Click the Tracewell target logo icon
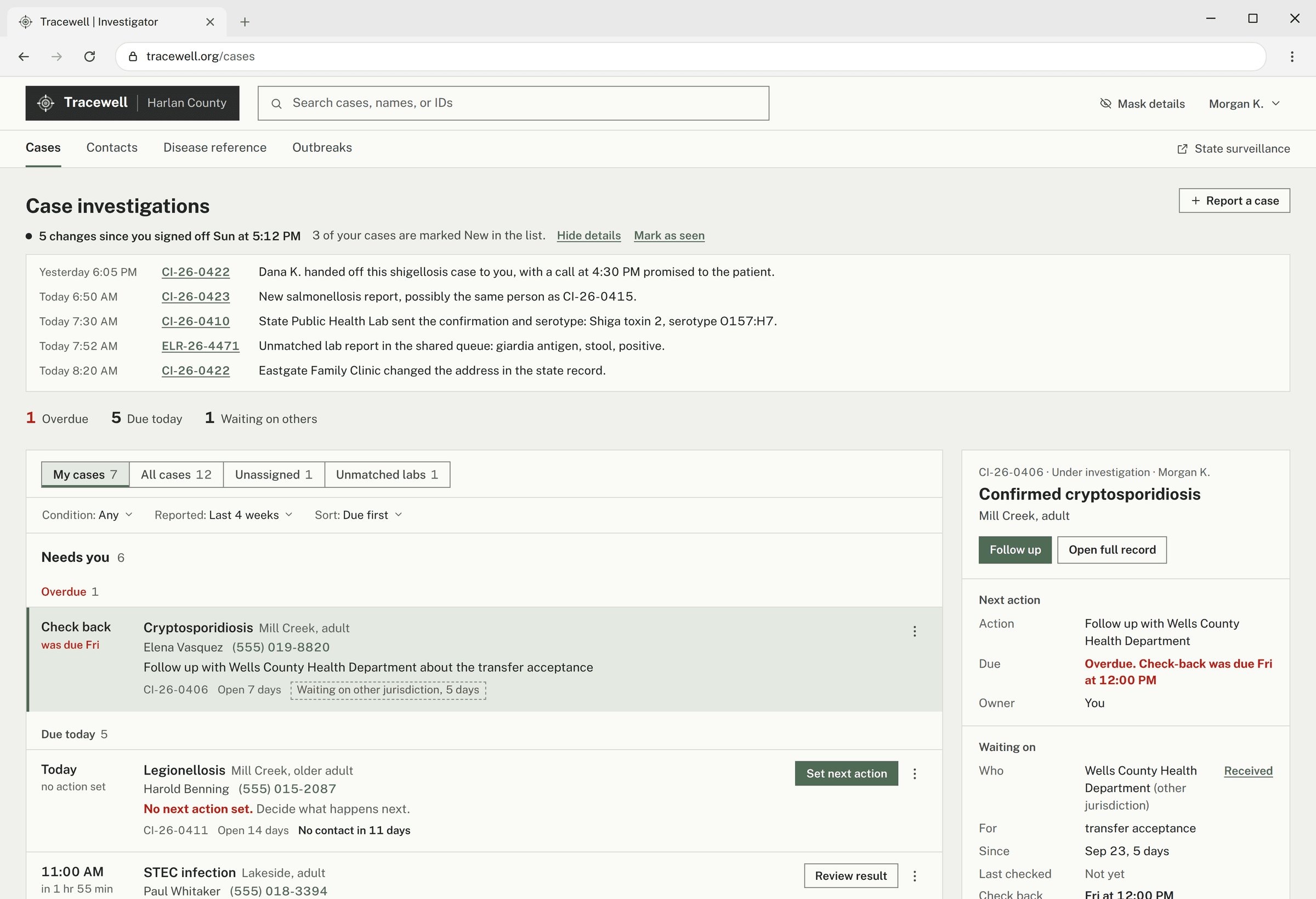This screenshot has width=1316, height=899. [x=46, y=103]
